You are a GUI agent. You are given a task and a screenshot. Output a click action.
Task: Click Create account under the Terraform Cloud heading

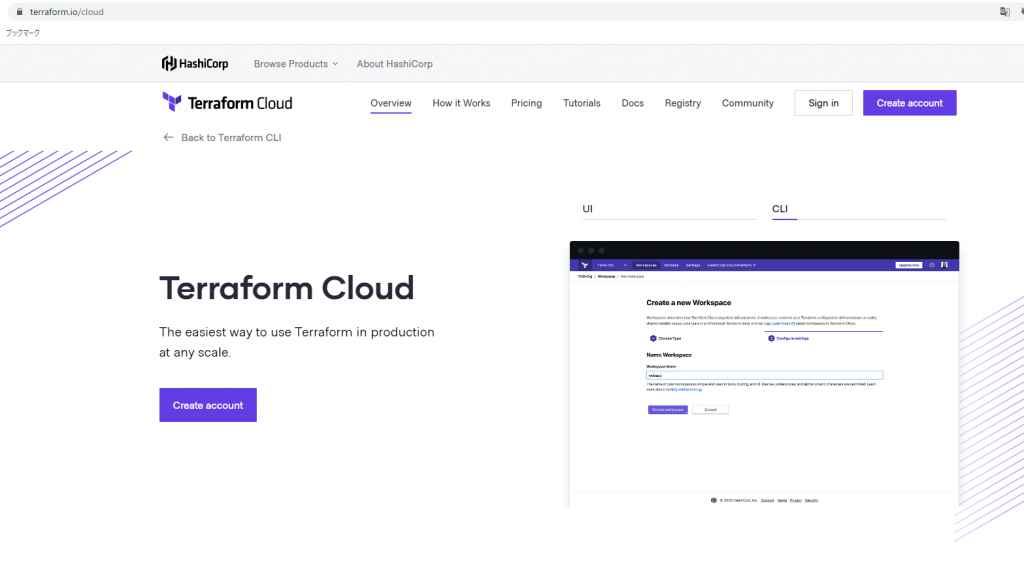(208, 405)
